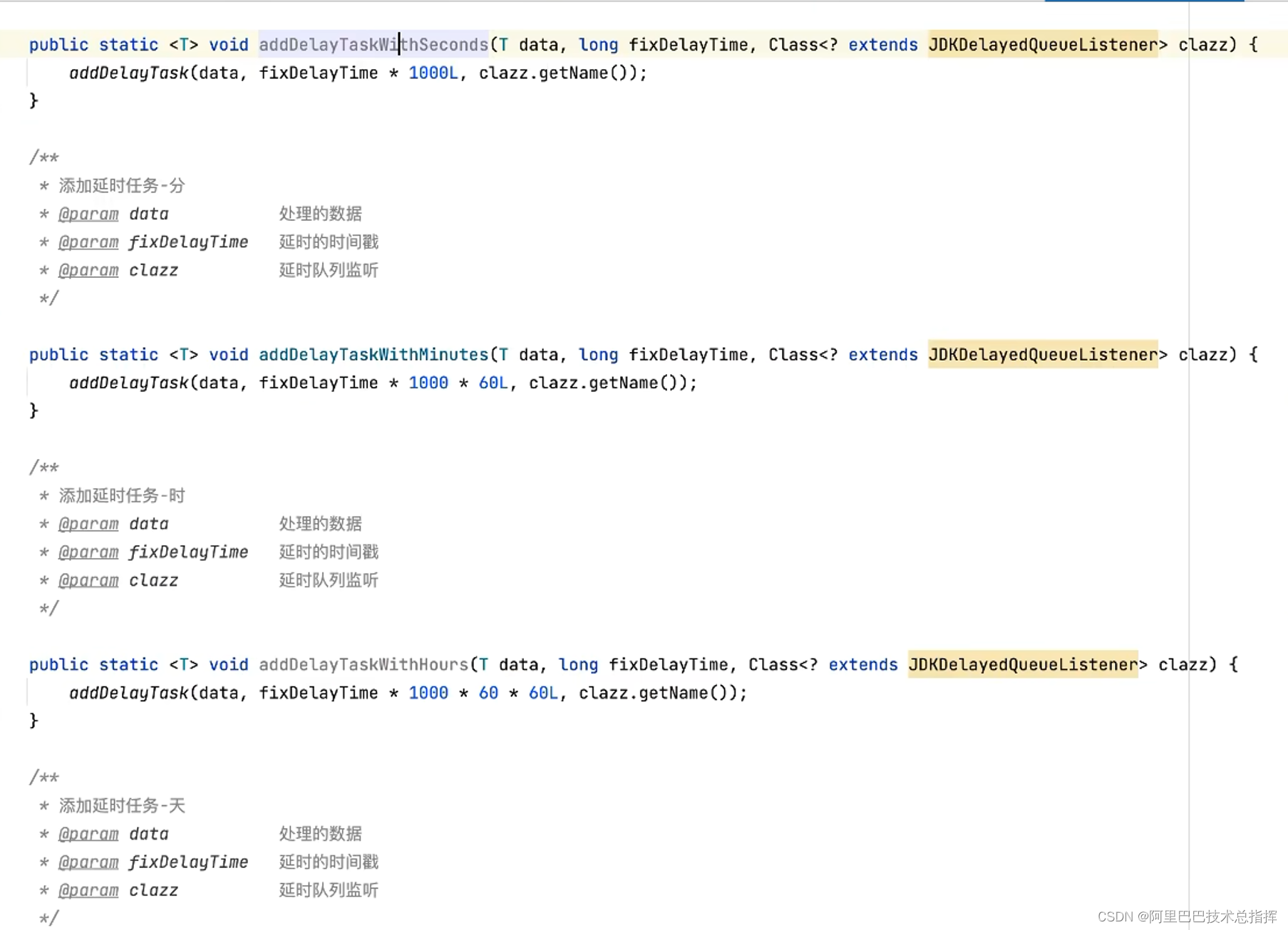This screenshot has width=1288, height=930.
Task: Click addDelayTask call inside addDelayTaskWithHours
Action: tap(129, 693)
